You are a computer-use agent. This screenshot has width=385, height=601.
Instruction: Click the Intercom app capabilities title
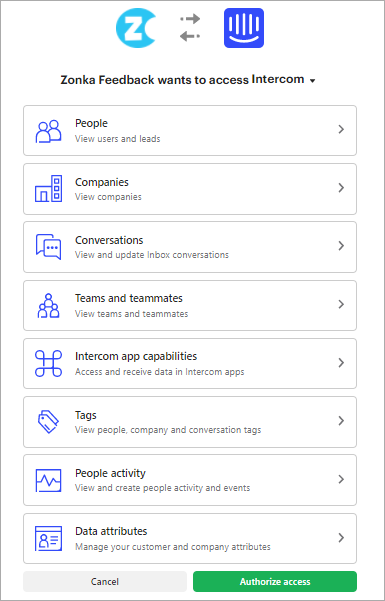point(136,356)
